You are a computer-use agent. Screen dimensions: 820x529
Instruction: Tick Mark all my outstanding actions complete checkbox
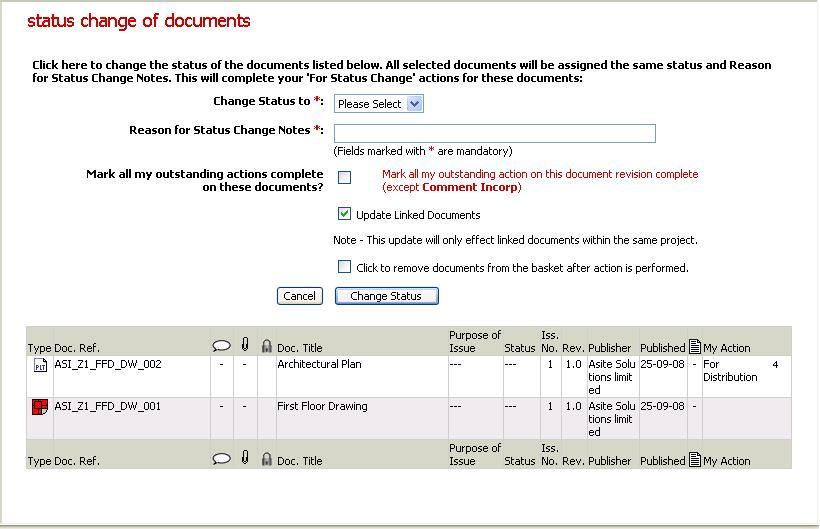pos(344,177)
